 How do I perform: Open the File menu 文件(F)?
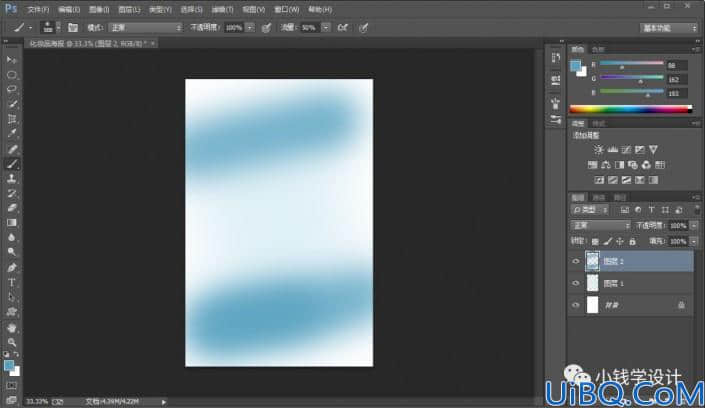click(38, 9)
